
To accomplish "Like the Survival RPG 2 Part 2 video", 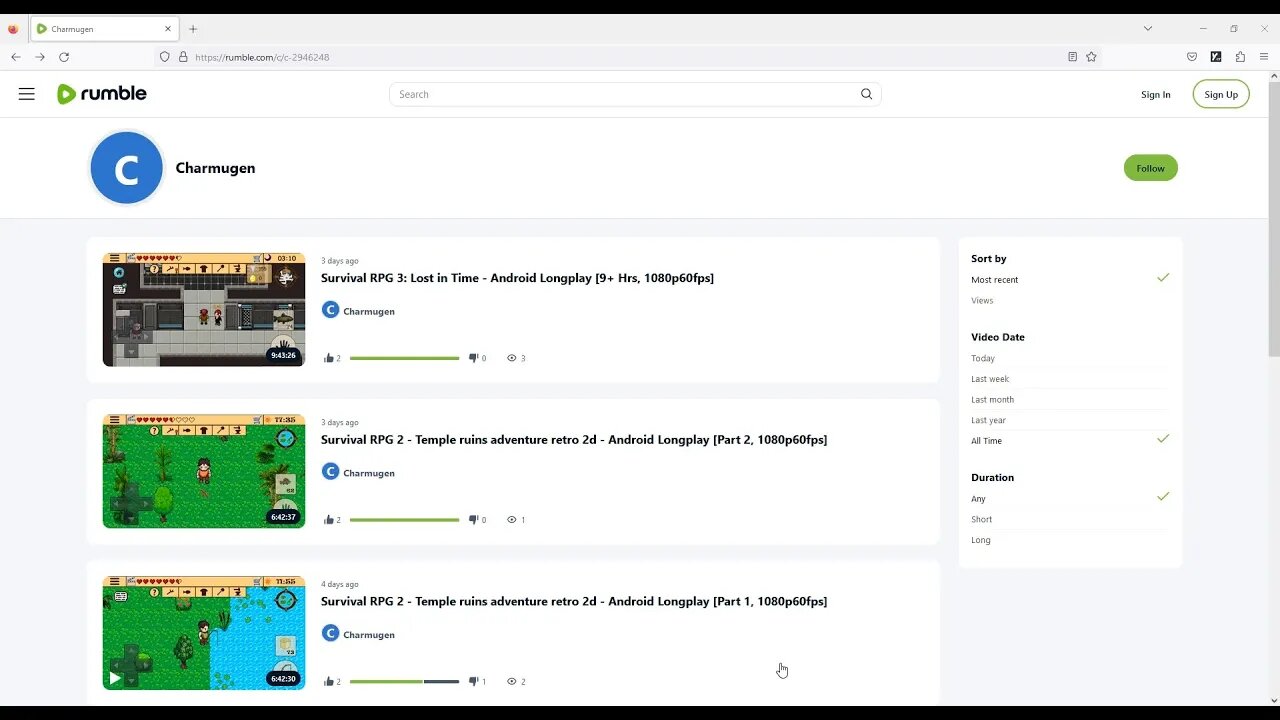I will (x=329, y=520).
